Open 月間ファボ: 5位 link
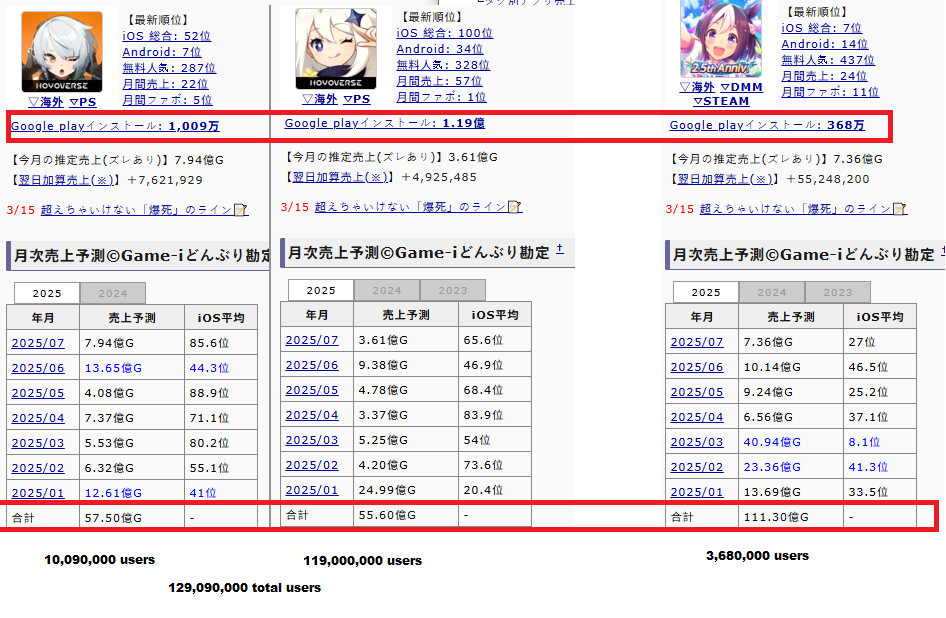Image resolution: width=946 pixels, height=618 pixels. click(x=167, y=100)
